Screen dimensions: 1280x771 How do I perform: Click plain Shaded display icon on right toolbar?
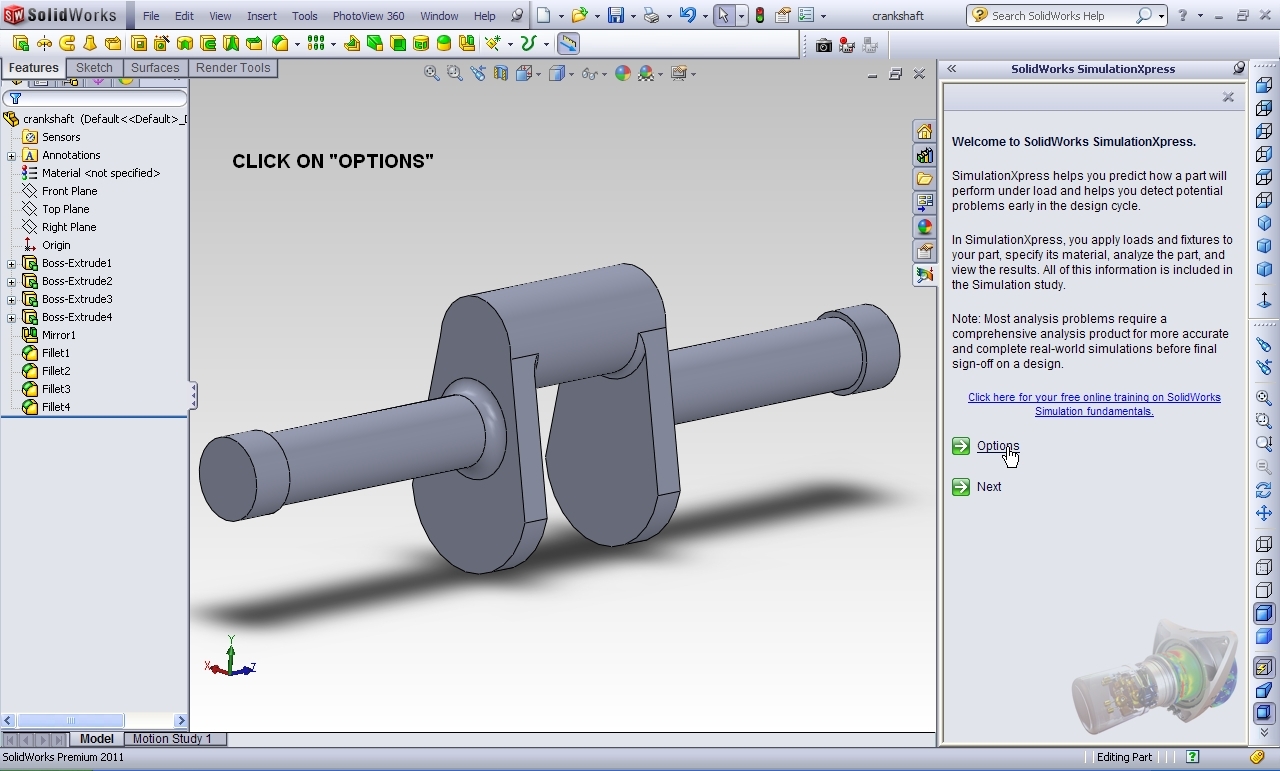point(1264,636)
